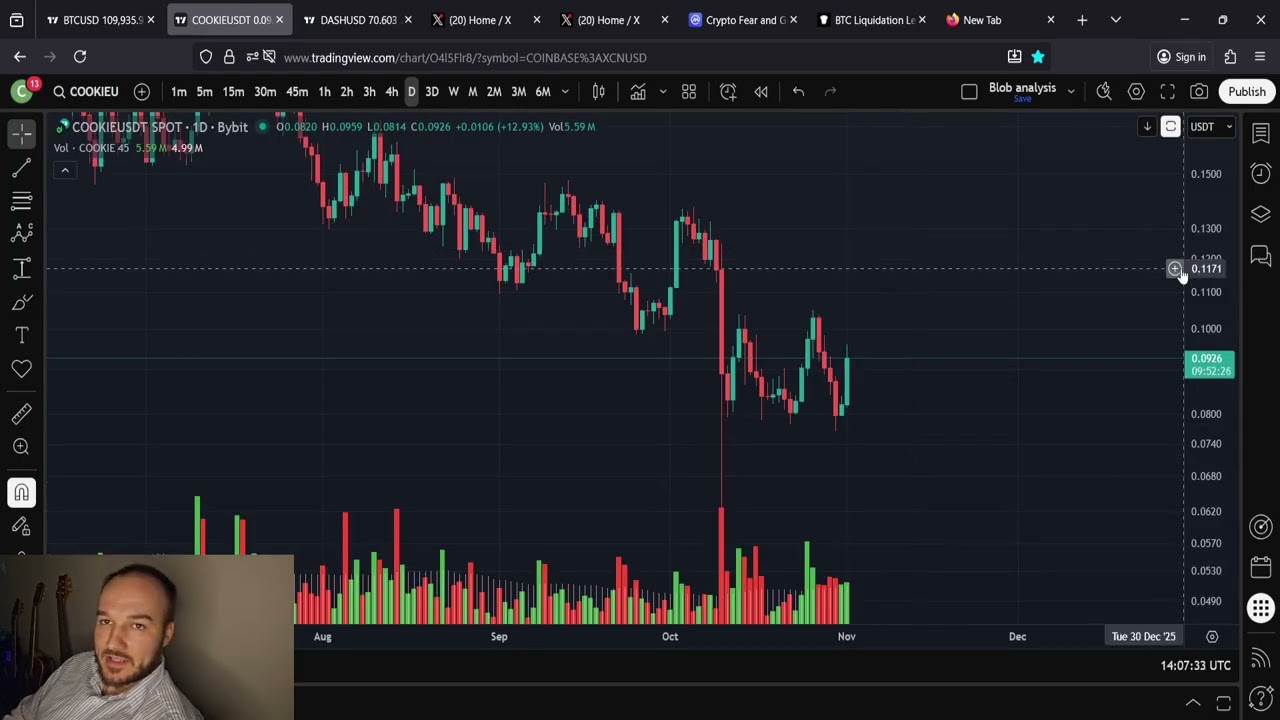
Task: Open the Fibonacci retracement tools
Action: click(22, 200)
